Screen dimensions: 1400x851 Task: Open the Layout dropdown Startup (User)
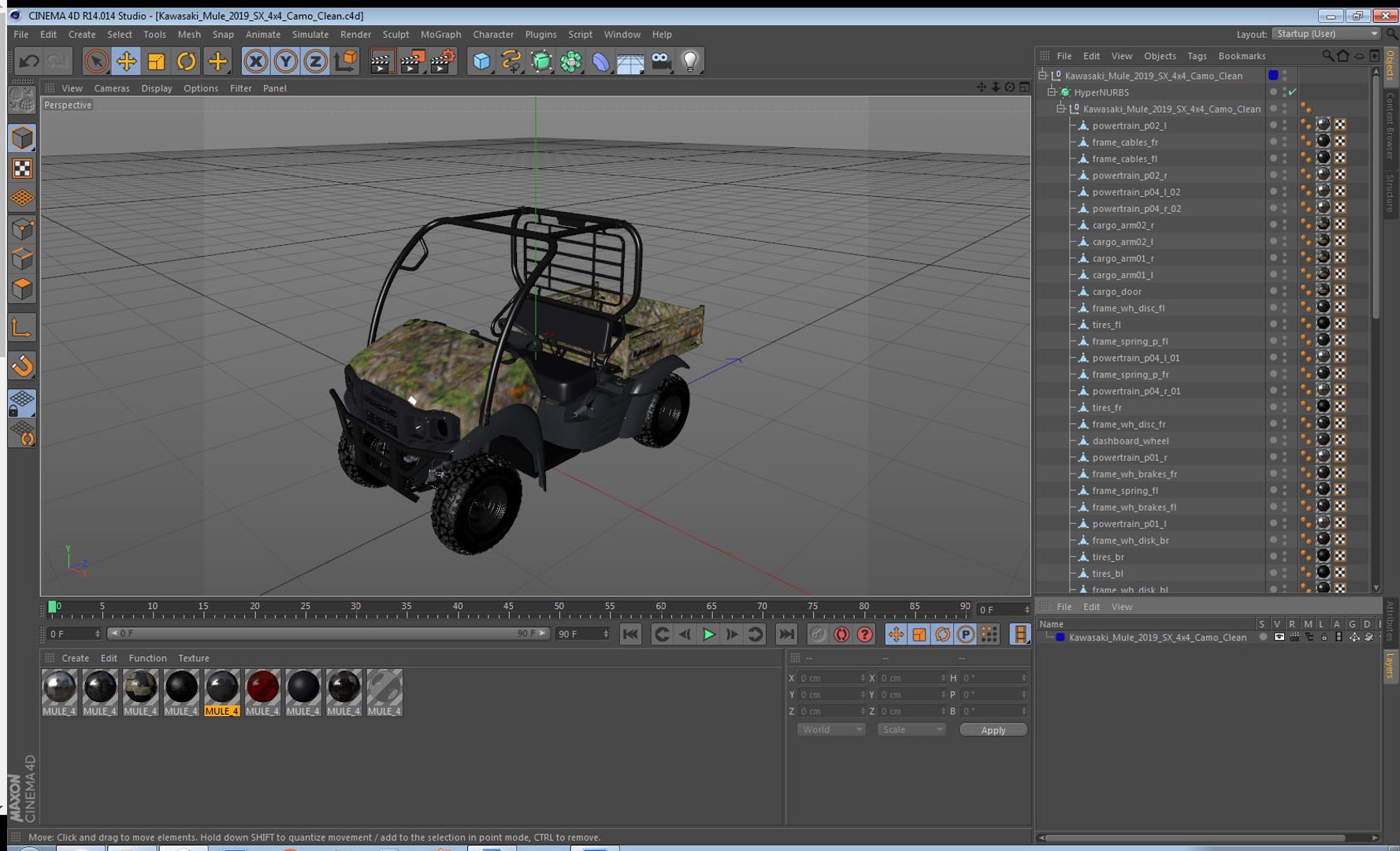(x=1327, y=34)
